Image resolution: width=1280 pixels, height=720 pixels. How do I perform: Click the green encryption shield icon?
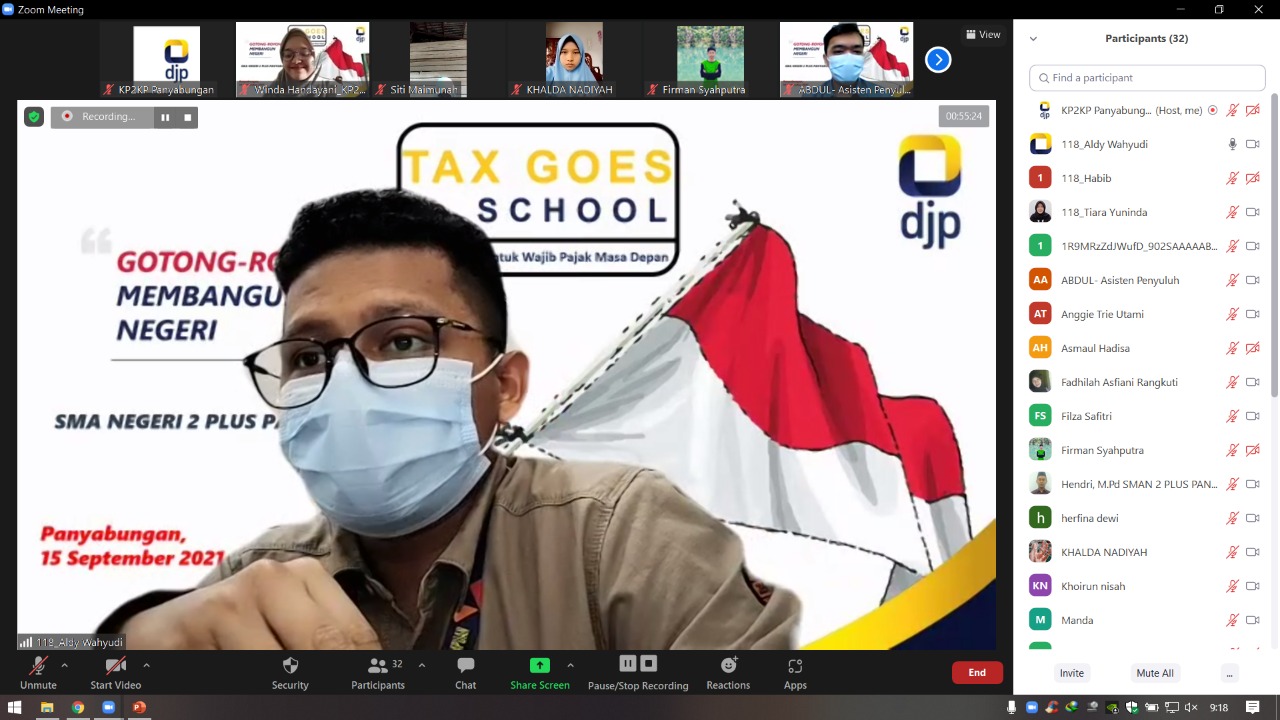tap(34, 117)
